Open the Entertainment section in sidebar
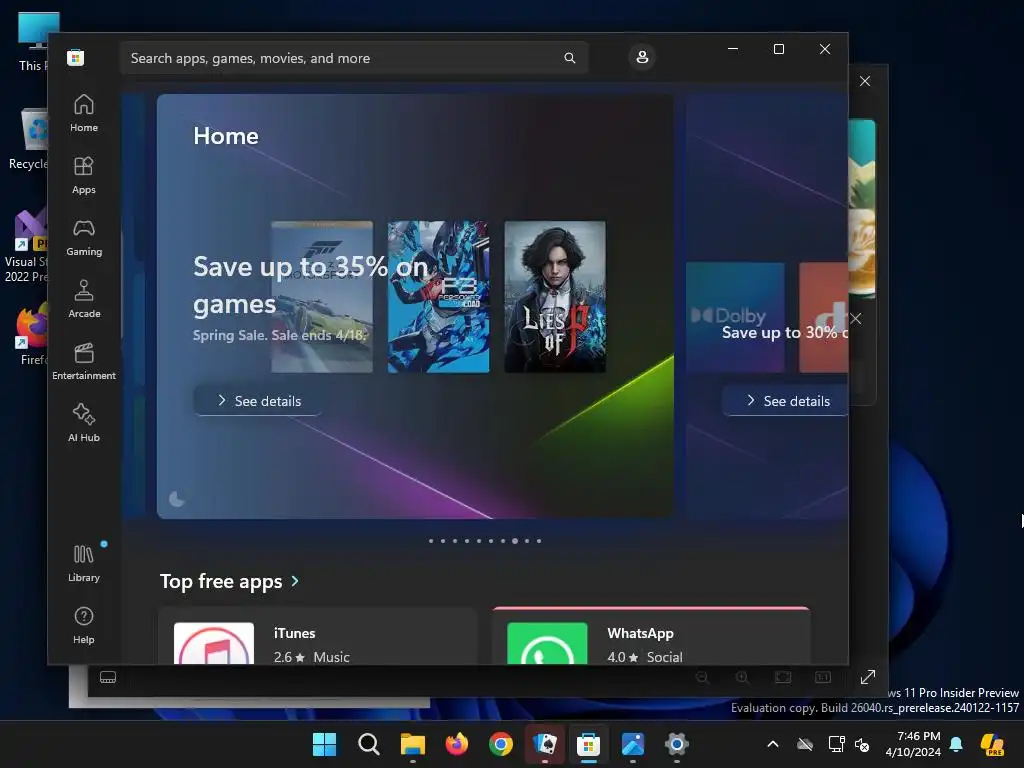 tap(84, 362)
